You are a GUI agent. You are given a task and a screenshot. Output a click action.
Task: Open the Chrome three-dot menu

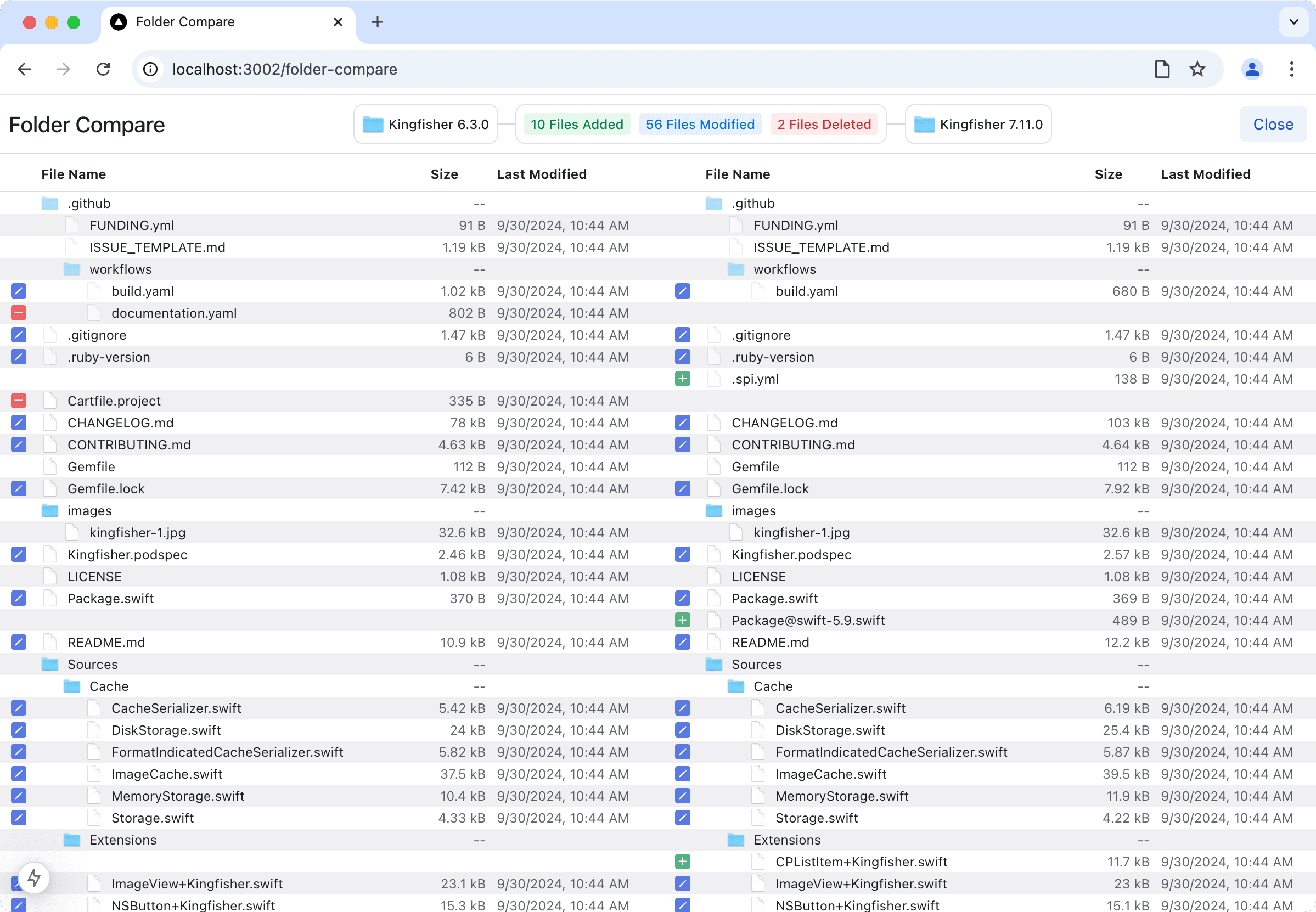(x=1291, y=69)
